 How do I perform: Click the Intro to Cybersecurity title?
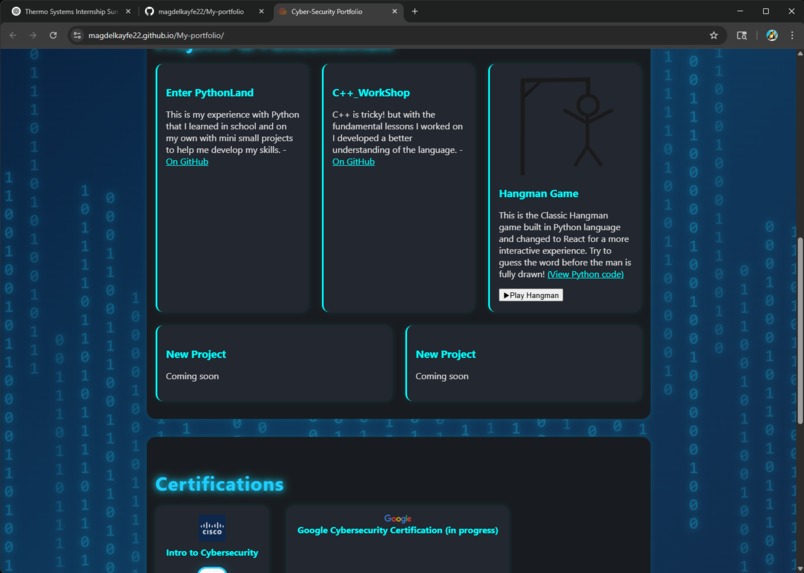pyautogui.click(x=212, y=552)
